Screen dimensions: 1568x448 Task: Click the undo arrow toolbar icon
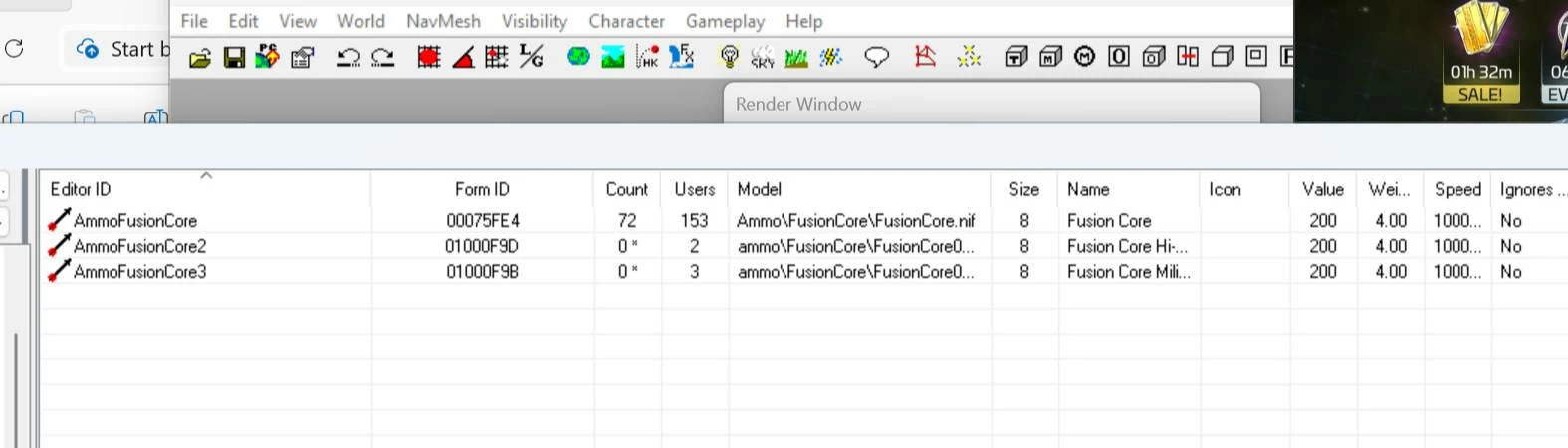click(348, 58)
